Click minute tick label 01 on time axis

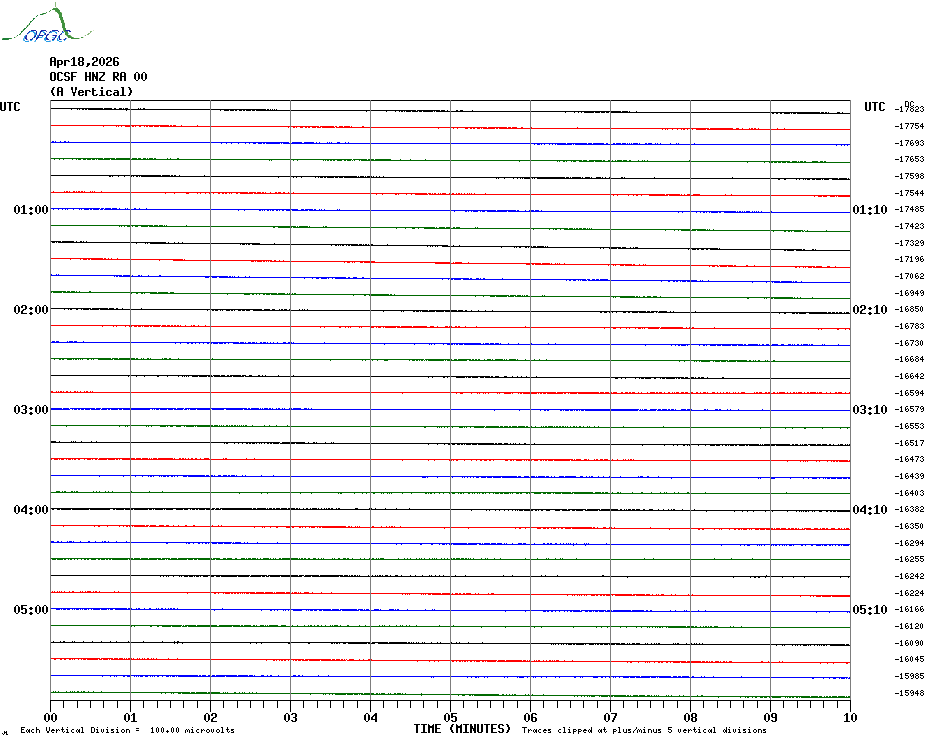tap(130, 717)
